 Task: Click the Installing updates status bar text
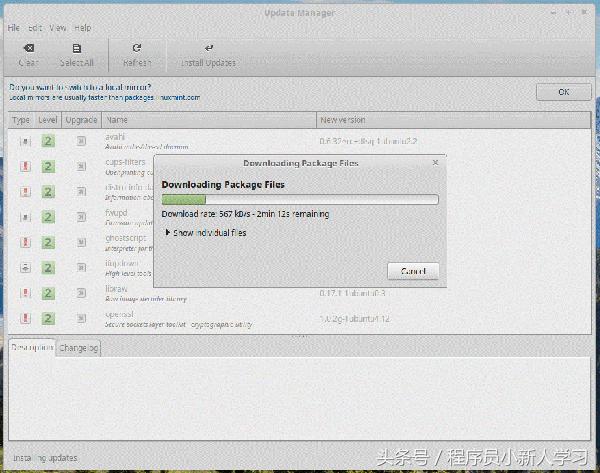[x=45, y=458]
